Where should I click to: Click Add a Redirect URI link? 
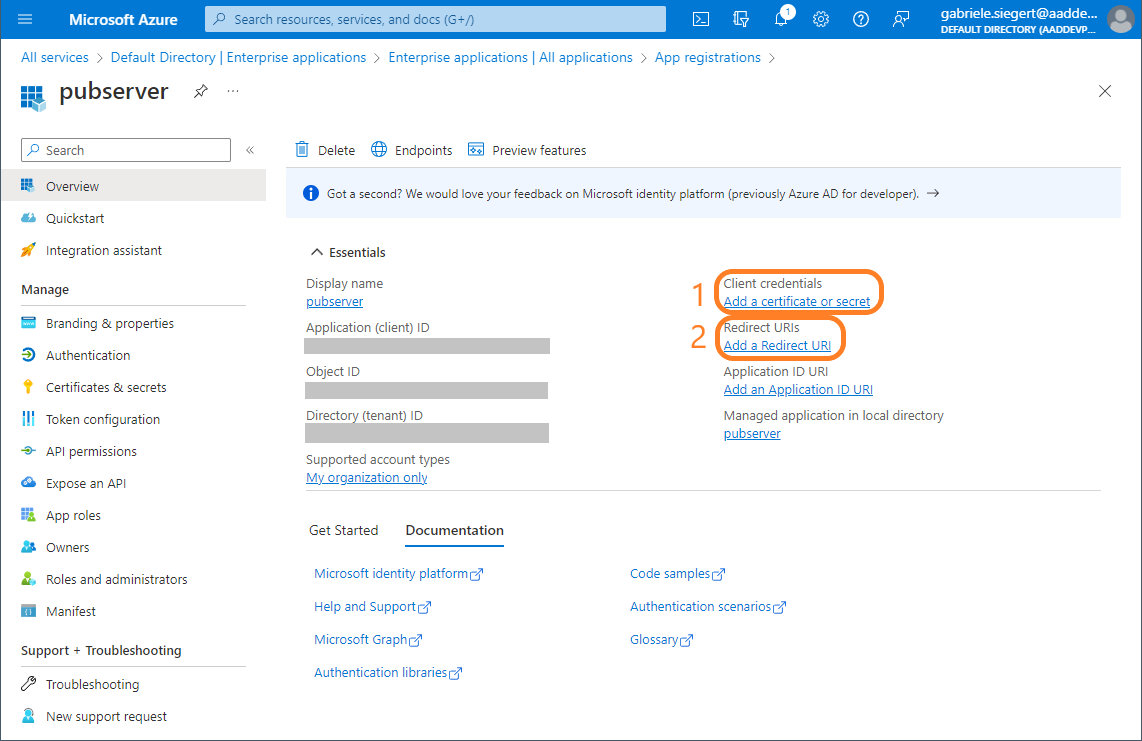(x=776, y=346)
